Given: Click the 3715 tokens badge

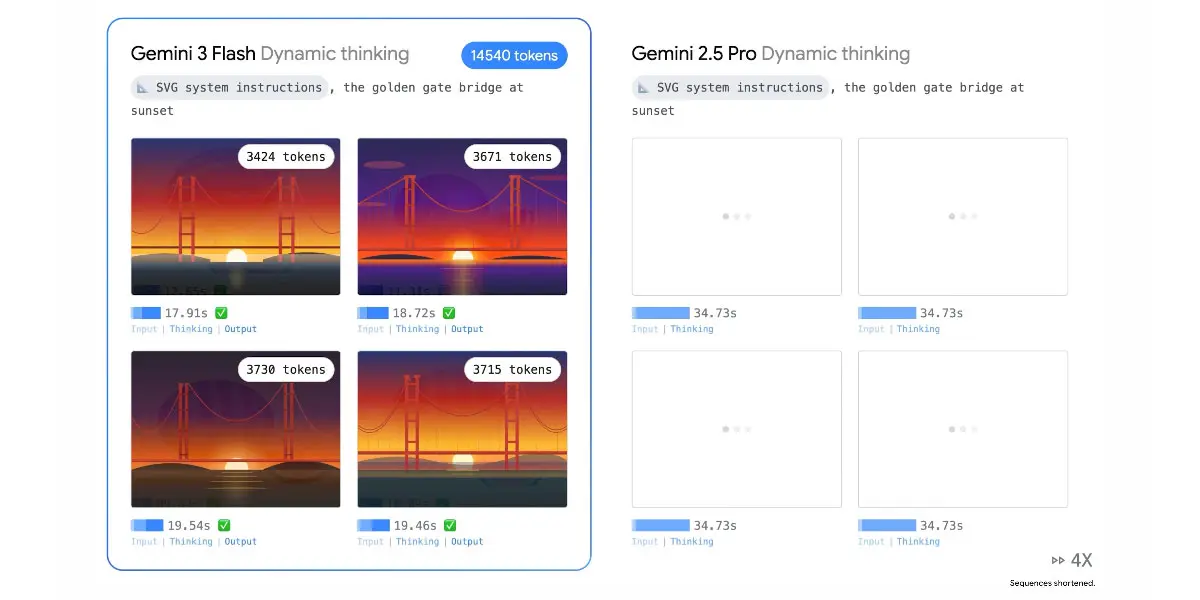Looking at the screenshot, I should (512, 370).
